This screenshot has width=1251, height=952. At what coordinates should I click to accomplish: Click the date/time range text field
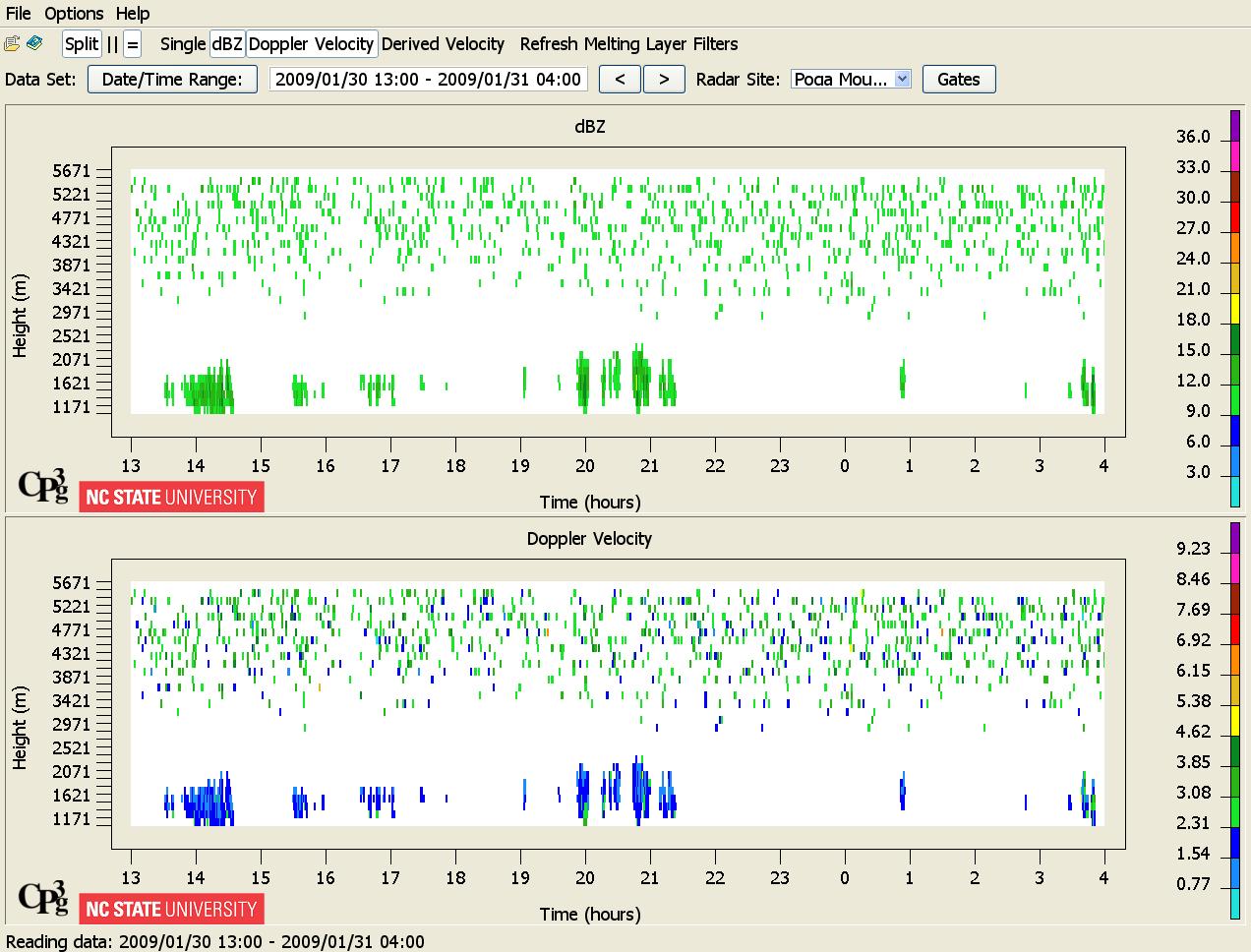point(428,80)
